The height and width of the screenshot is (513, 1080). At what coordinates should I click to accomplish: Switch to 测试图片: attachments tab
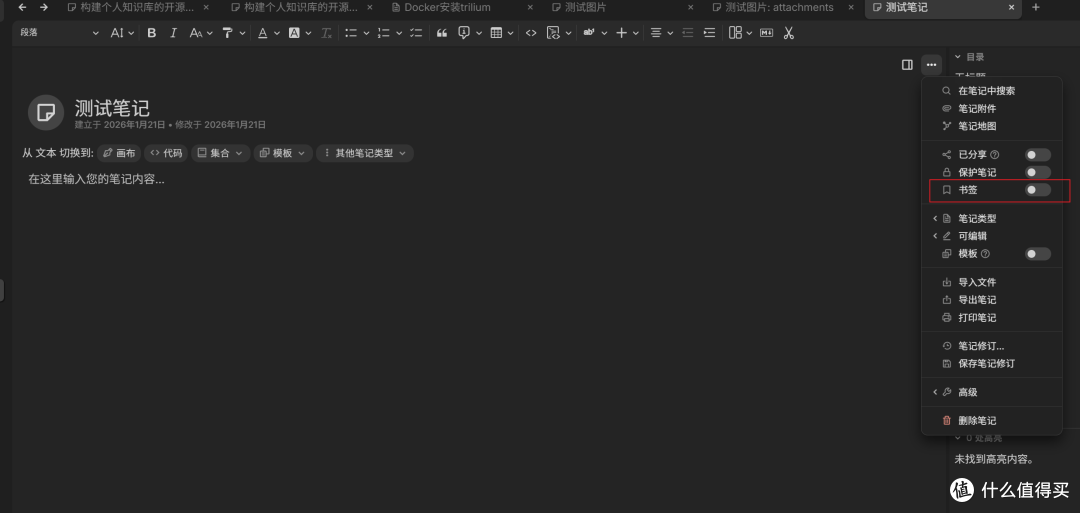pyautogui.click(x=783, y=7)
